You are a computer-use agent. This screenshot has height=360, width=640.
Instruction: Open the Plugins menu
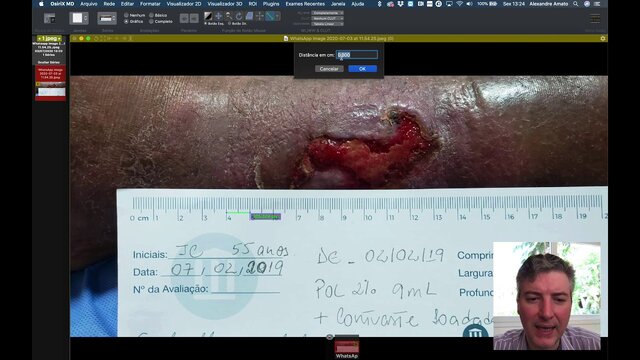point(271,4)
